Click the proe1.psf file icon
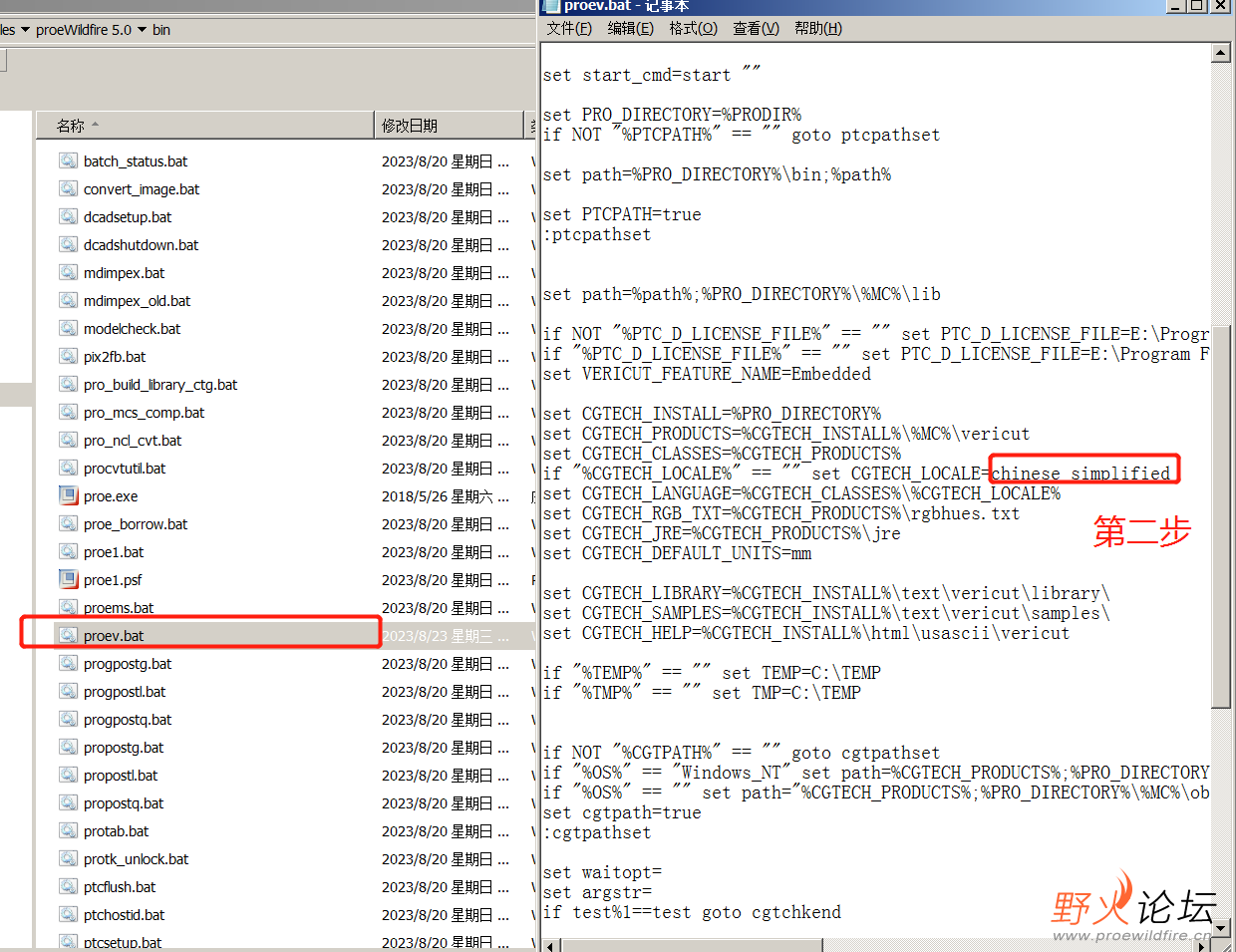This screenshot has width=1236, height=952. pyautogui.click(x=68, y=579)
